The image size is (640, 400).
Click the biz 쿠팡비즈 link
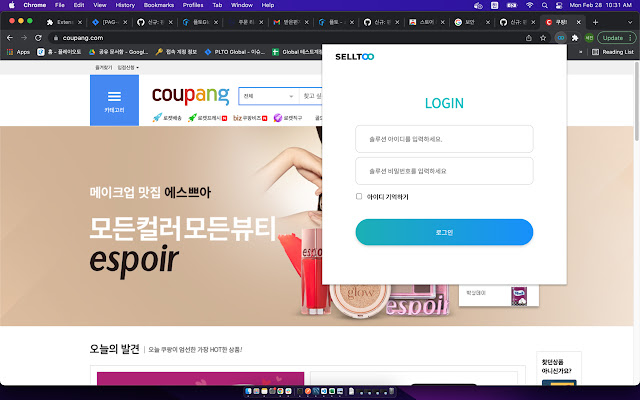pyautogui.click(x=250, y=118)
